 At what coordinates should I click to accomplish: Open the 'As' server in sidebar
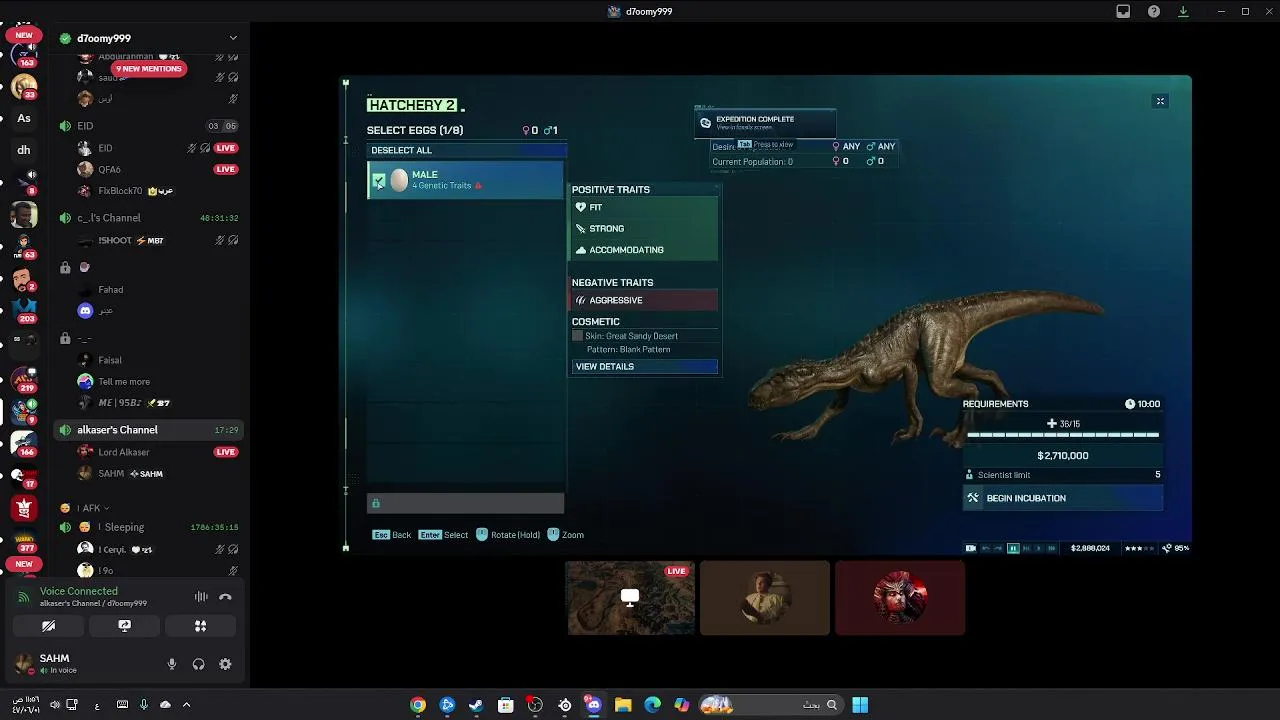[24, 118]
